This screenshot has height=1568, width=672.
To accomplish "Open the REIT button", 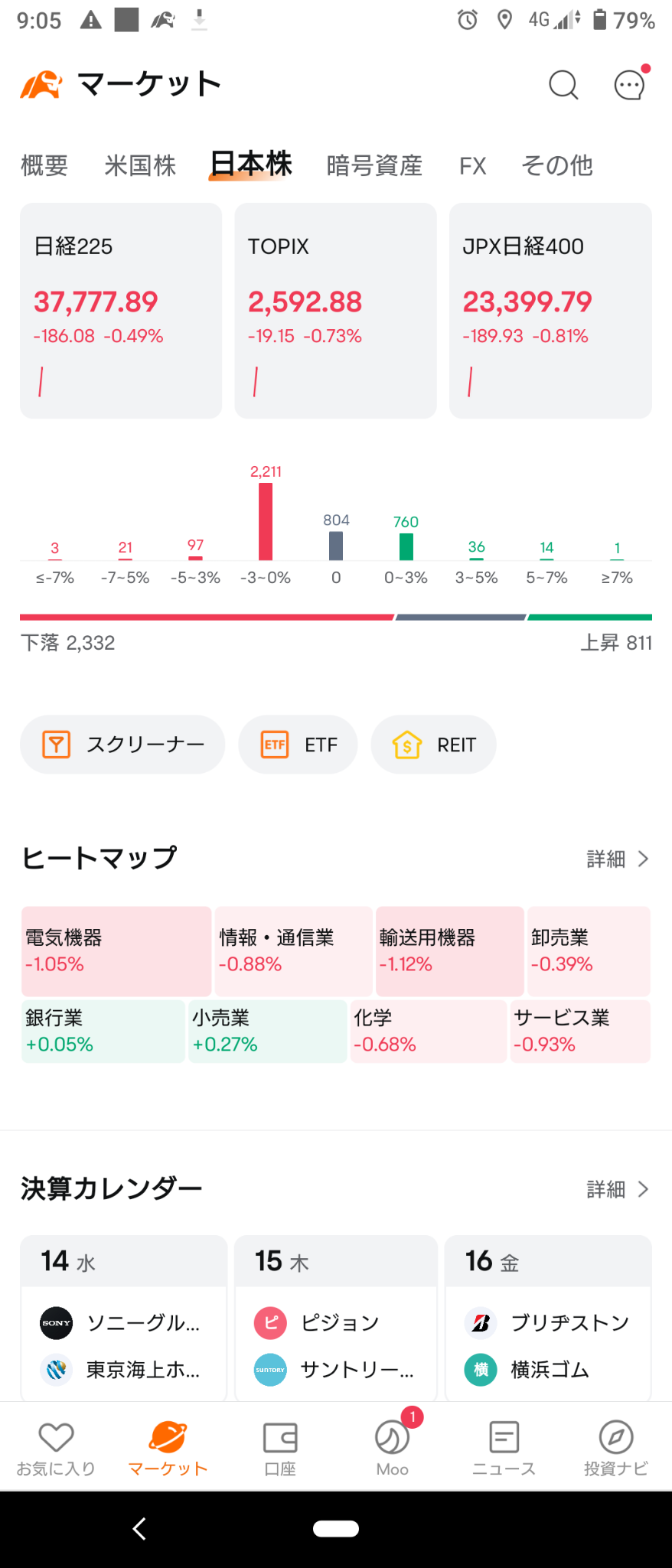I will (x=433, y=745).
